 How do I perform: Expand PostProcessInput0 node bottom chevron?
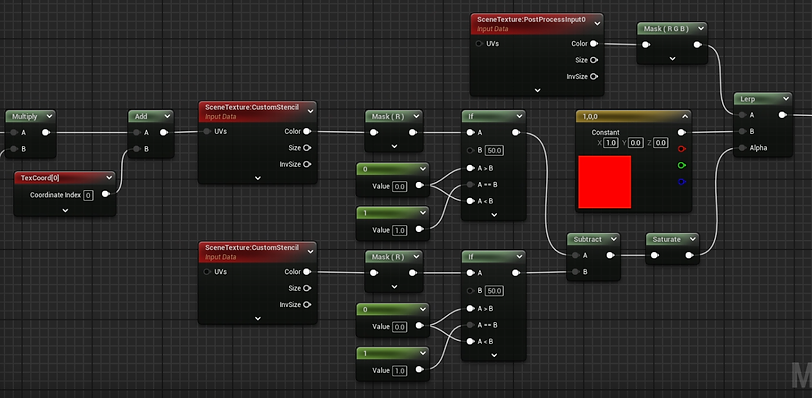coord(537,90)
